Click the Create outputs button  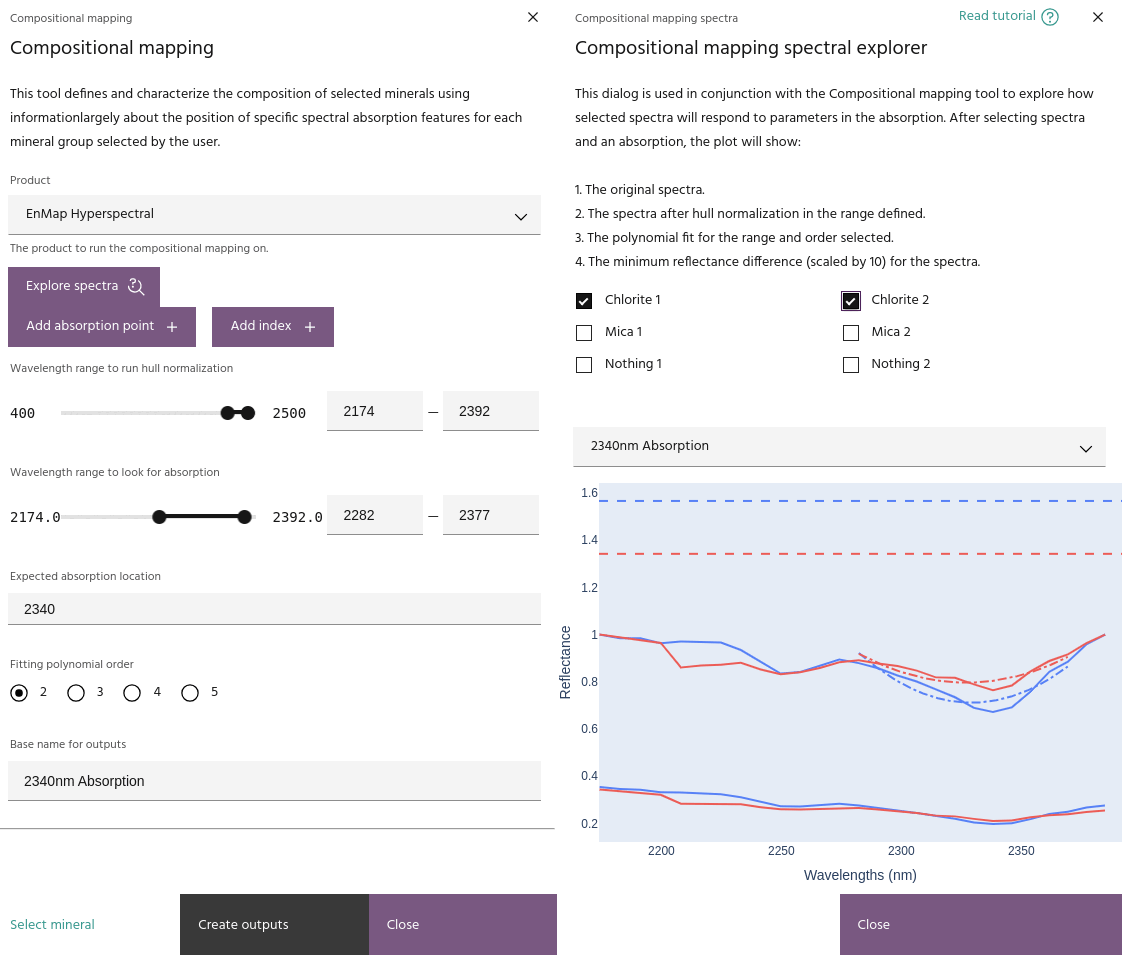tap(274, 924)
